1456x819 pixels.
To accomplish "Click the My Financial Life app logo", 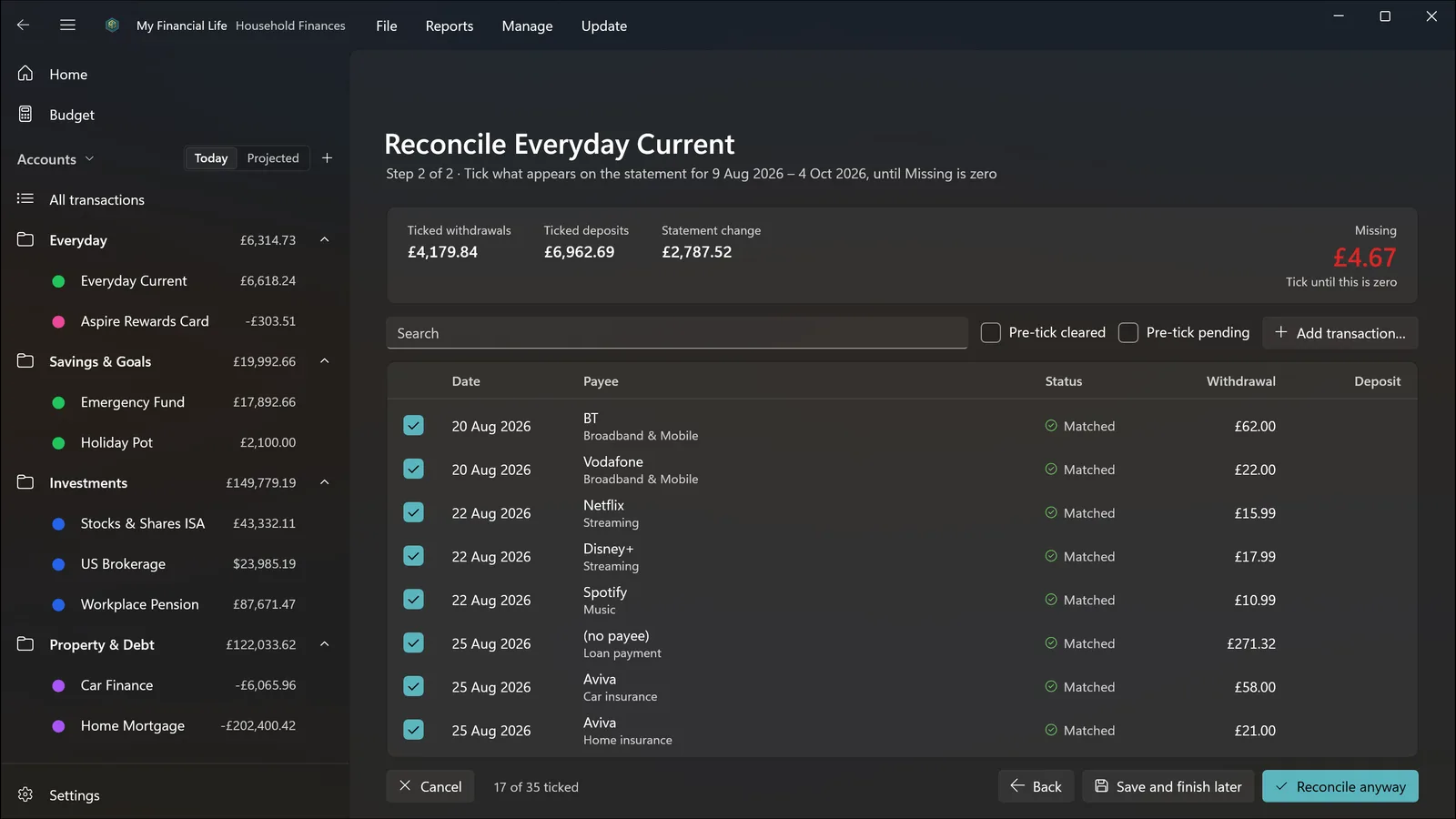I will click(x=112, y=25).
